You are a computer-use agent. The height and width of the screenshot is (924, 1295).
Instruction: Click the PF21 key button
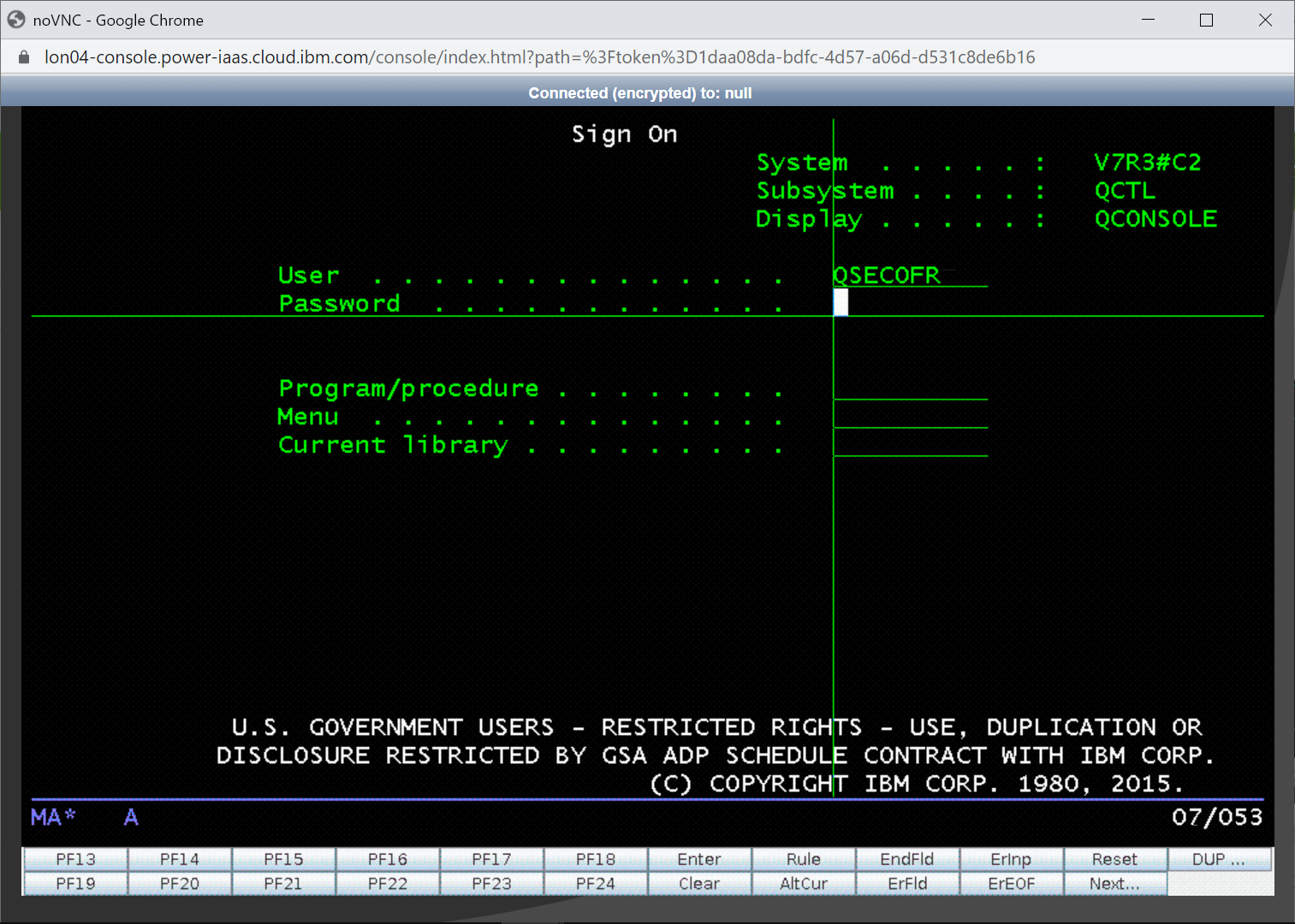point(283,884)
